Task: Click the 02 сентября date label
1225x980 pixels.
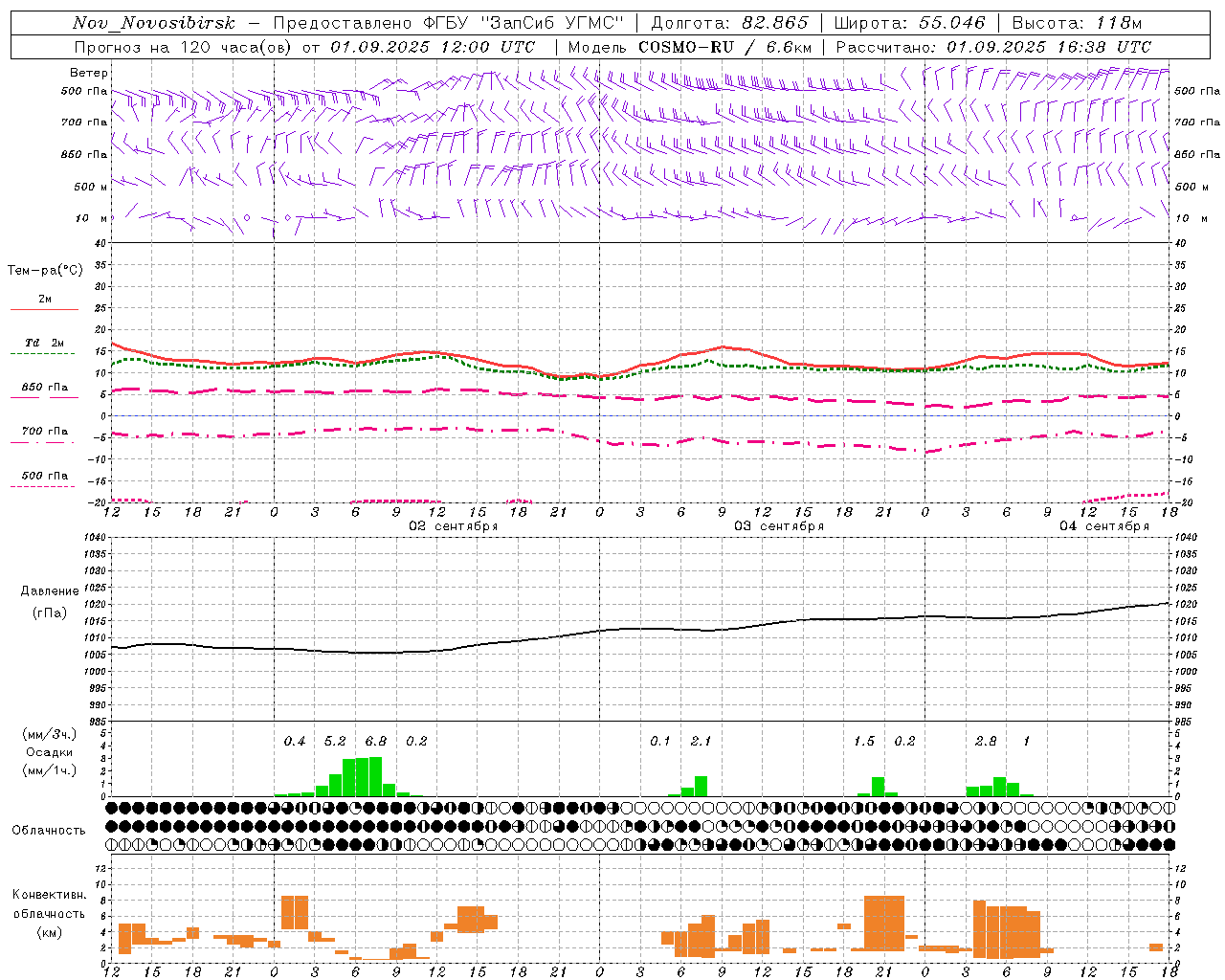Action: [x=454, y=526]
